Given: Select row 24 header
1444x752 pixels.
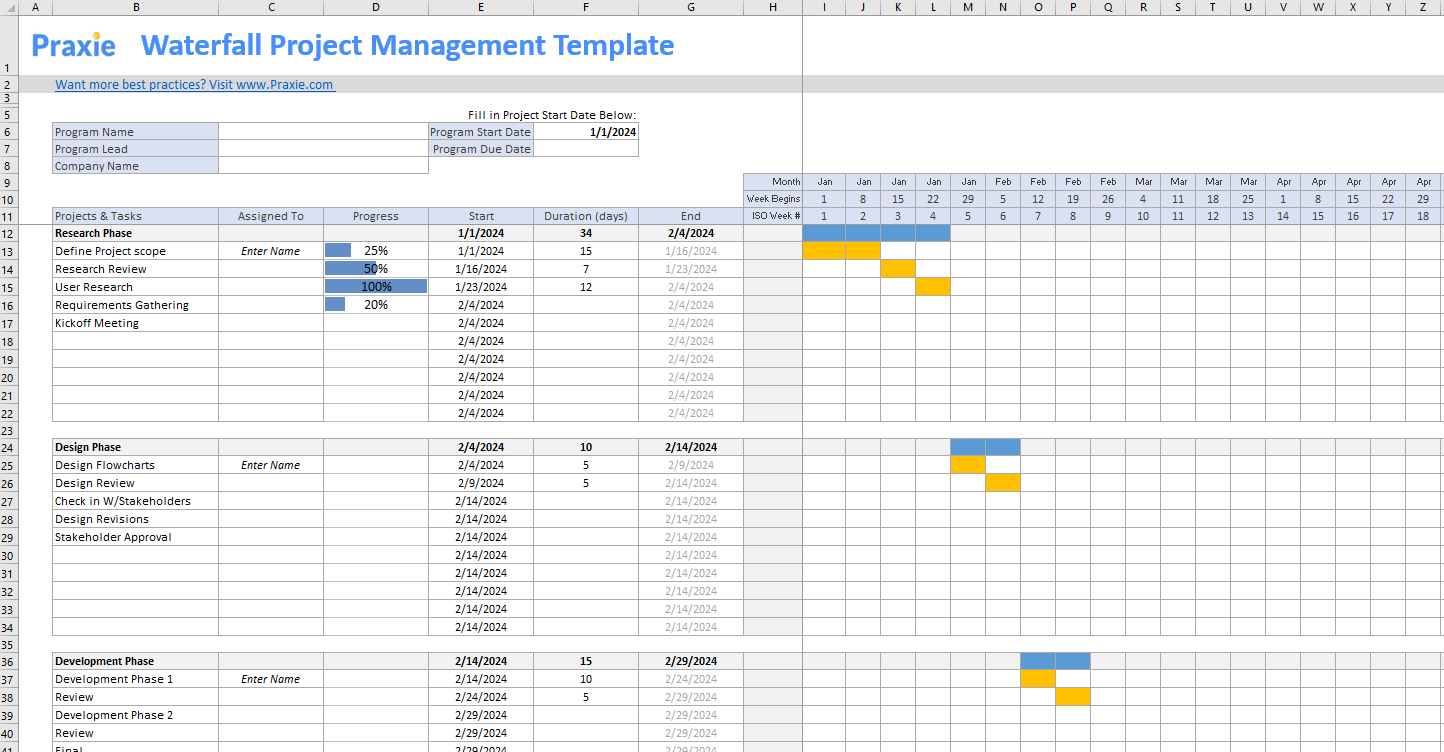Looking at the screenshot, I should 9,447.
